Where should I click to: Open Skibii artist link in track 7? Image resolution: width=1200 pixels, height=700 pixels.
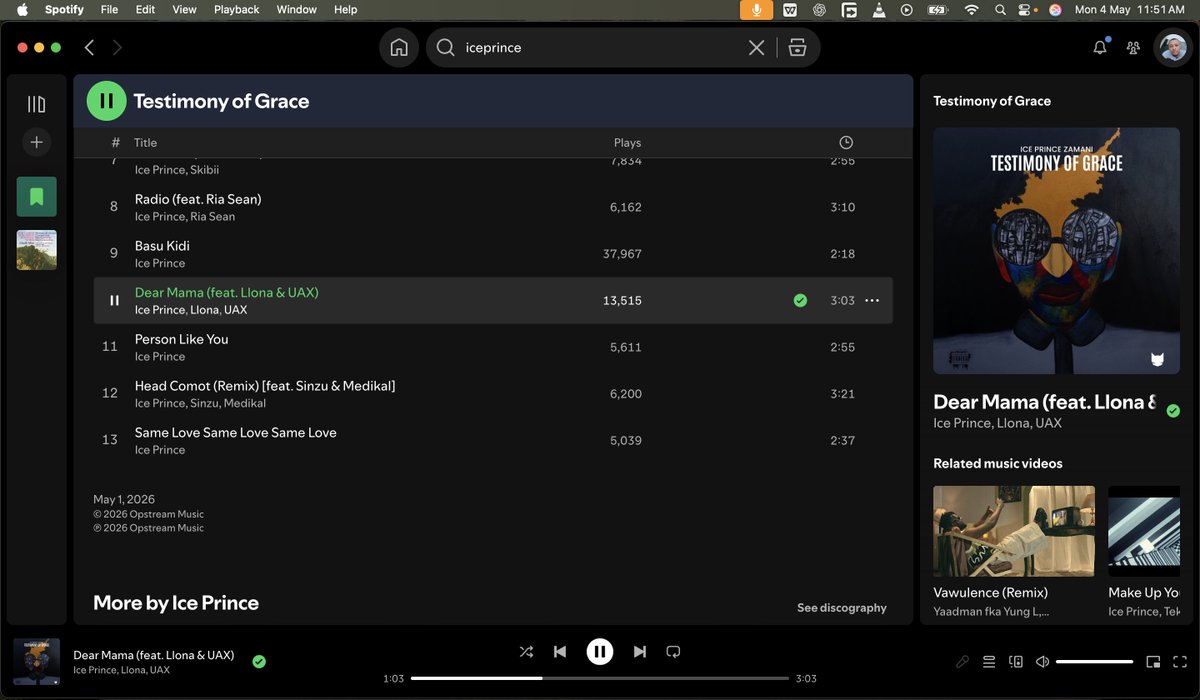(x=205, y=170)
